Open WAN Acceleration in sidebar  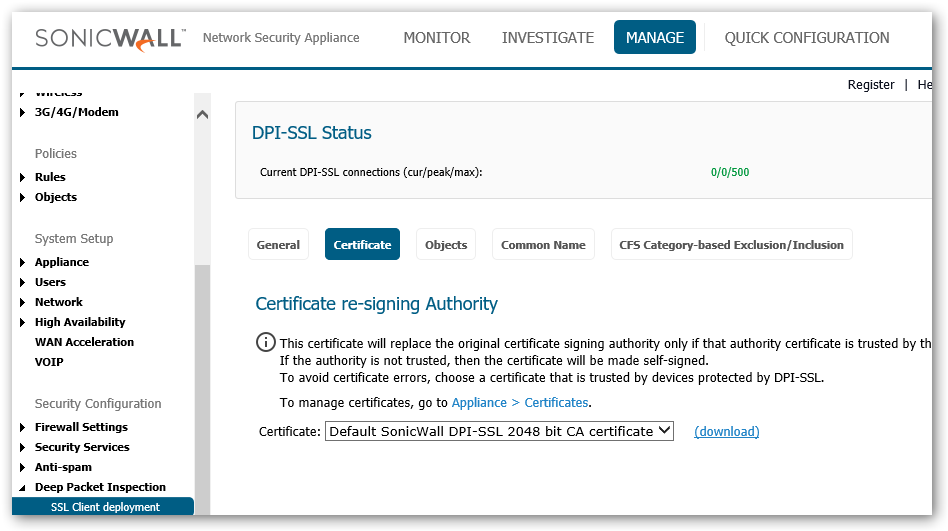[84, 342]
